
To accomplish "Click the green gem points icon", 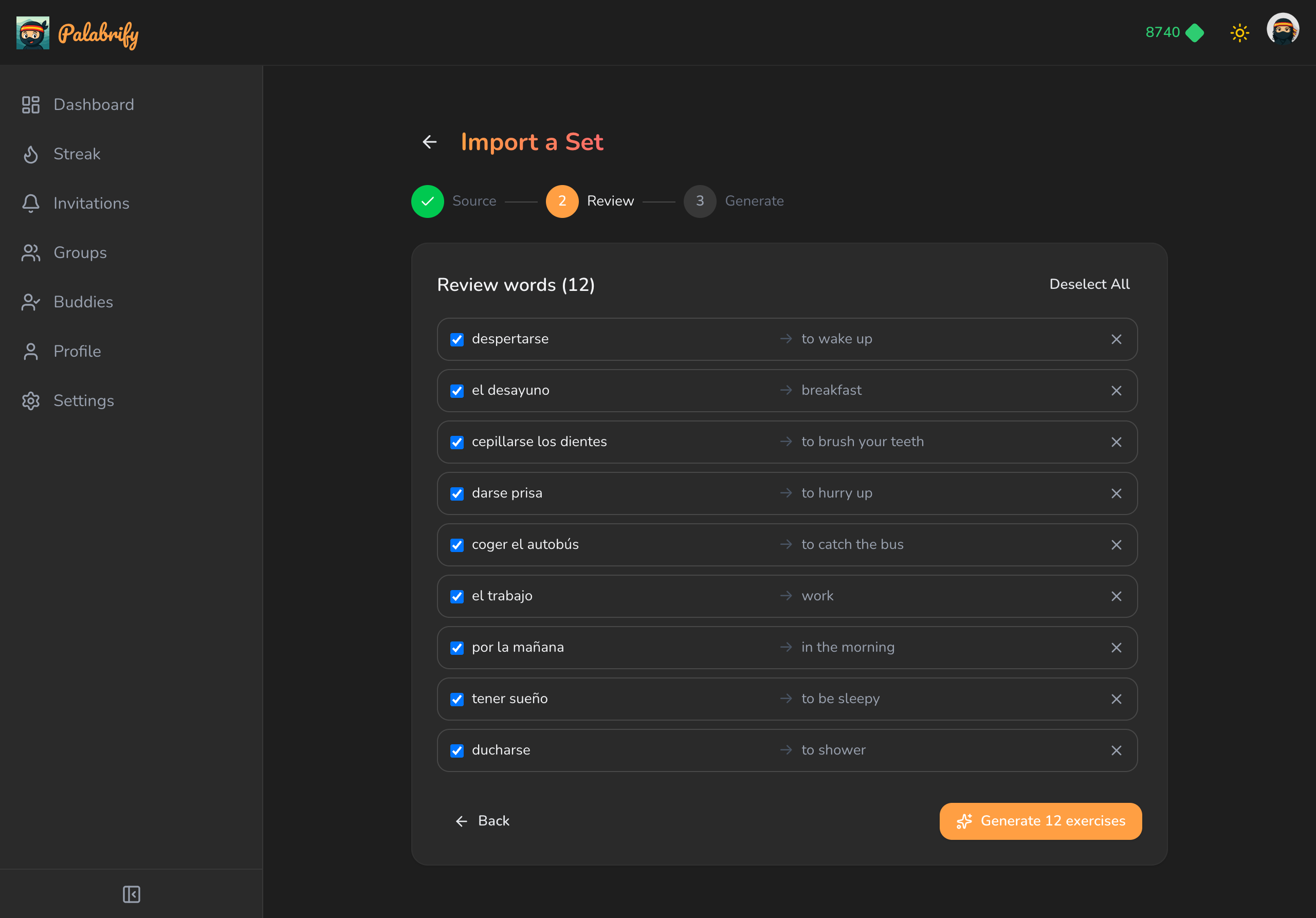I will pos(1195,33).
